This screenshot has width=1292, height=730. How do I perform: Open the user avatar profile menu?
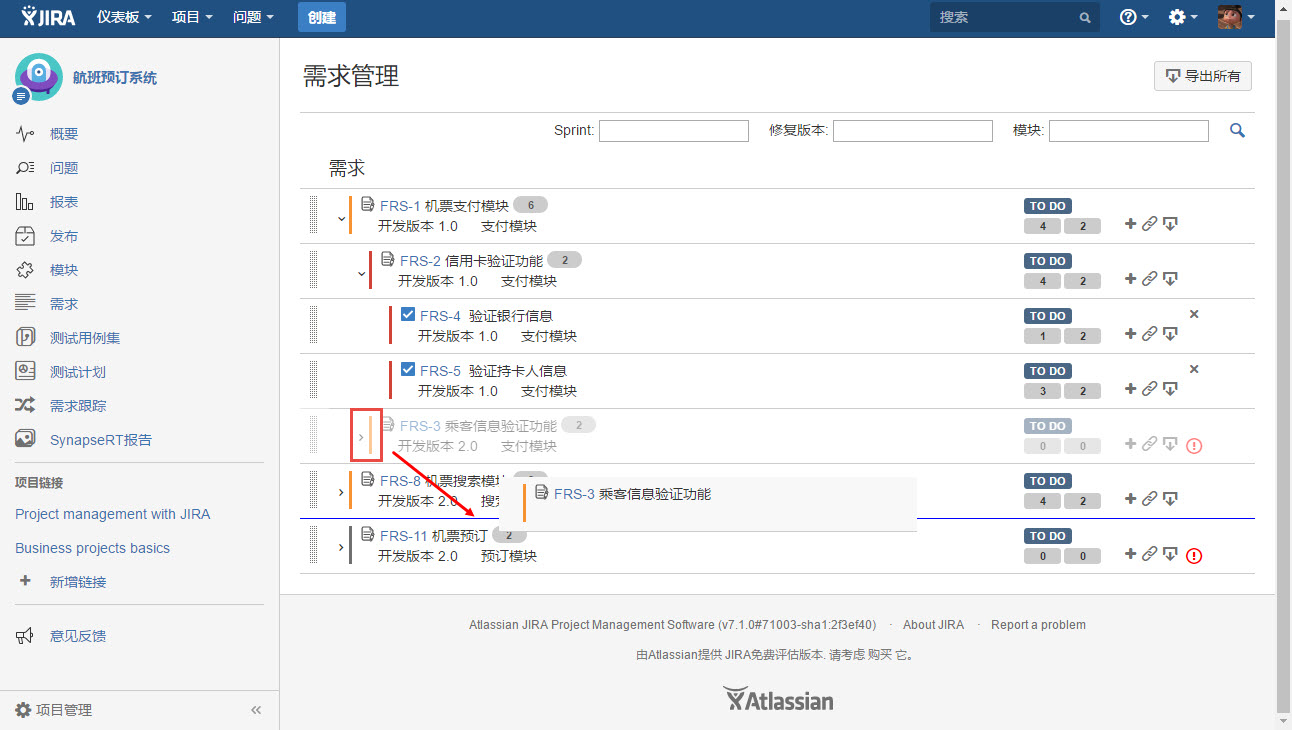[1236, 17]
